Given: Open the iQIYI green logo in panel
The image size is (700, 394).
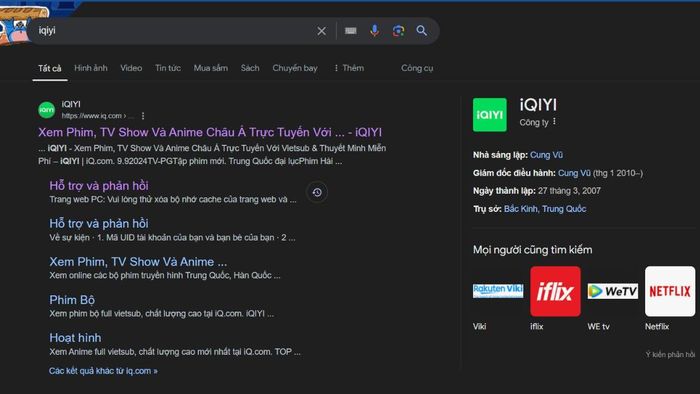Looking at the screenshot, I should click(490, 115).
